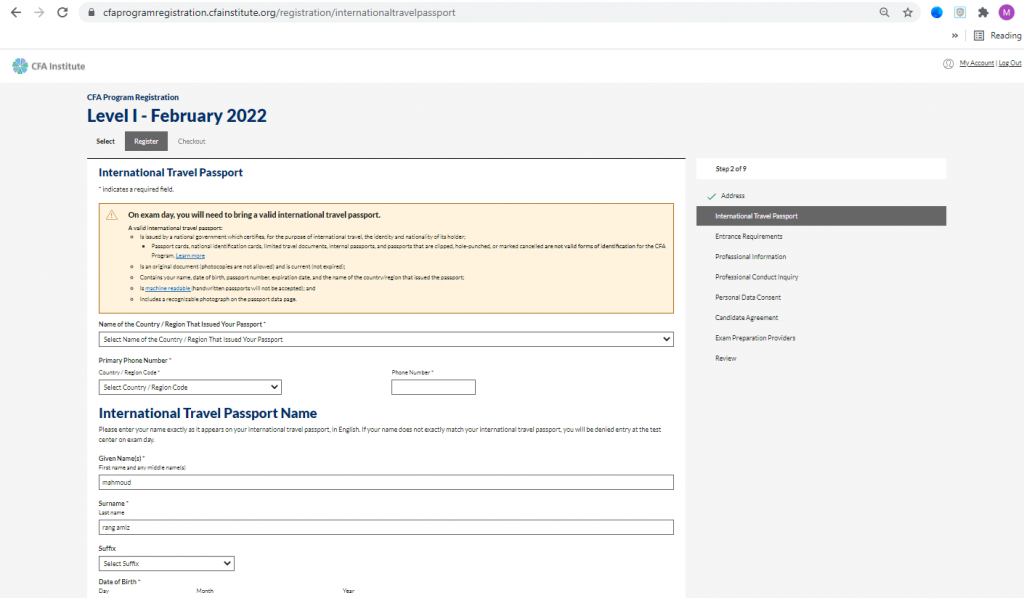
Task: Open My Account link
Action: coord(976,63)
